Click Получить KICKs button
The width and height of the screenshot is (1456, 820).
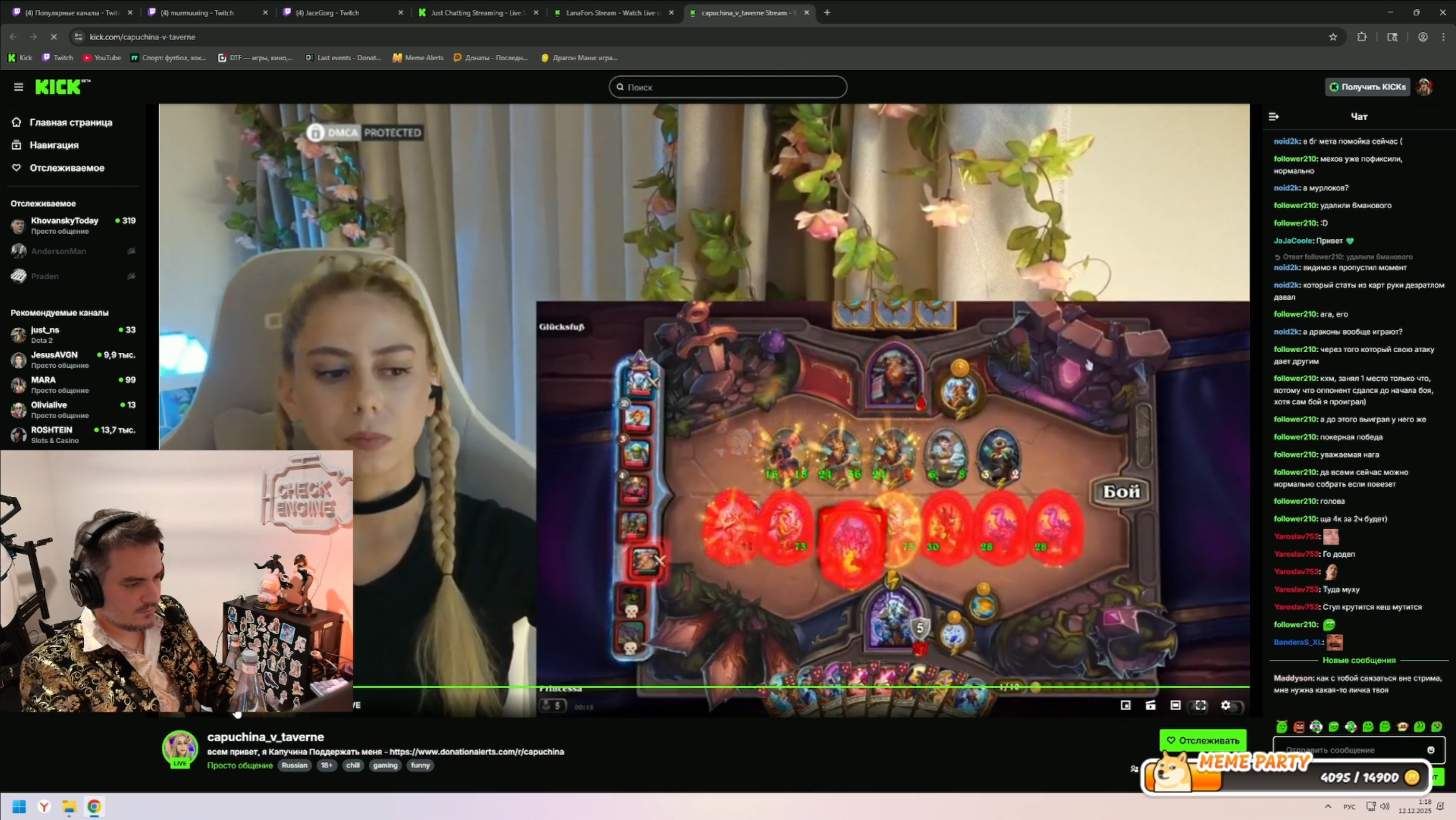(1367, 87)
